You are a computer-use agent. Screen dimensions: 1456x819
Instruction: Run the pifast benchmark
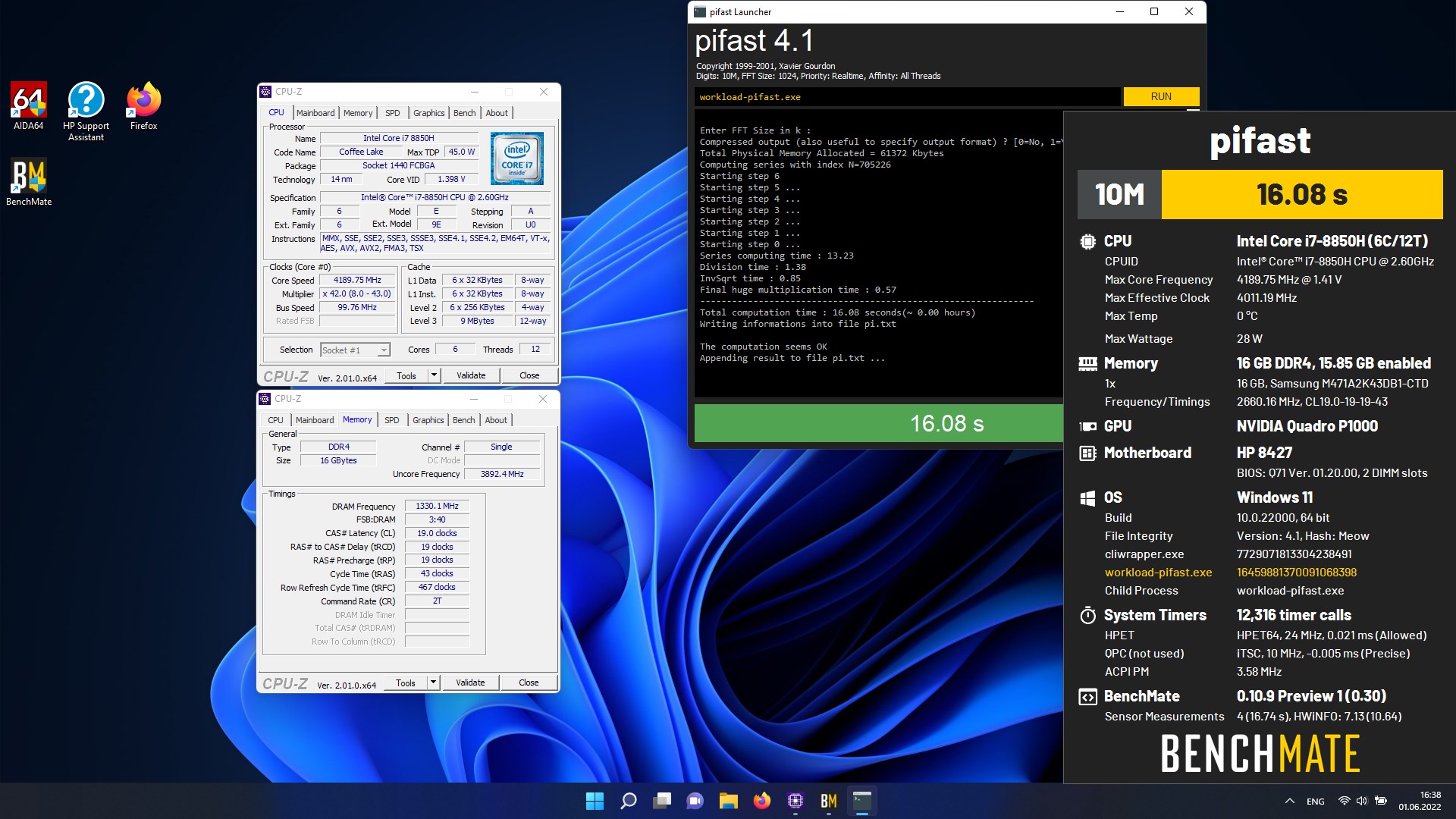1161,96
